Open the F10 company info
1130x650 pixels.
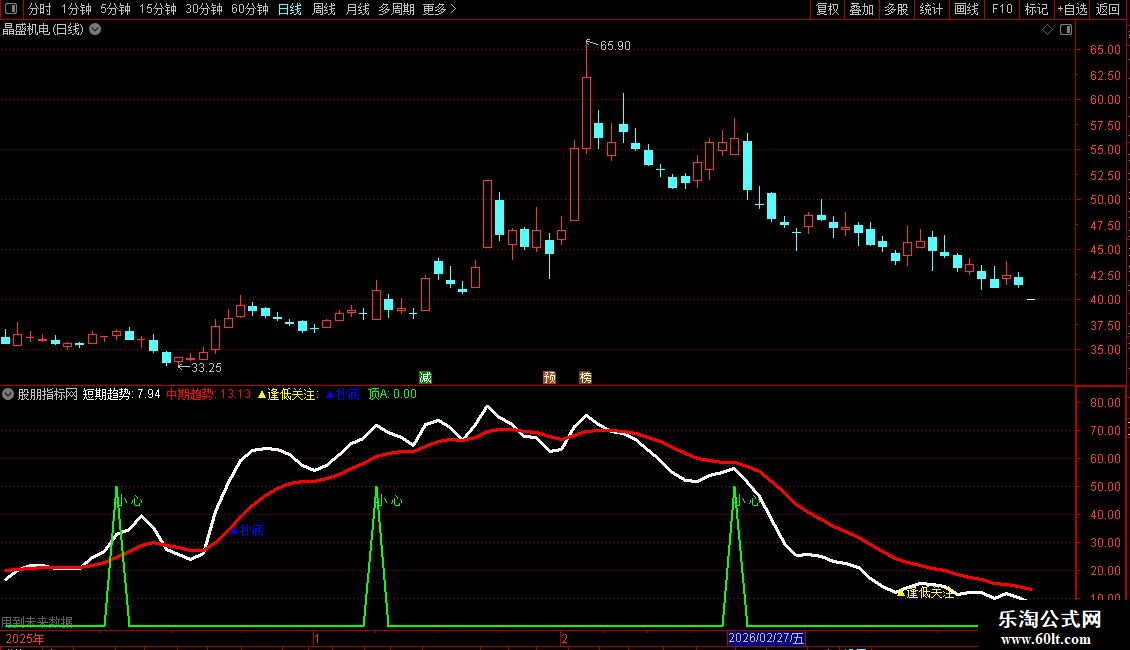click(1002, 10)
